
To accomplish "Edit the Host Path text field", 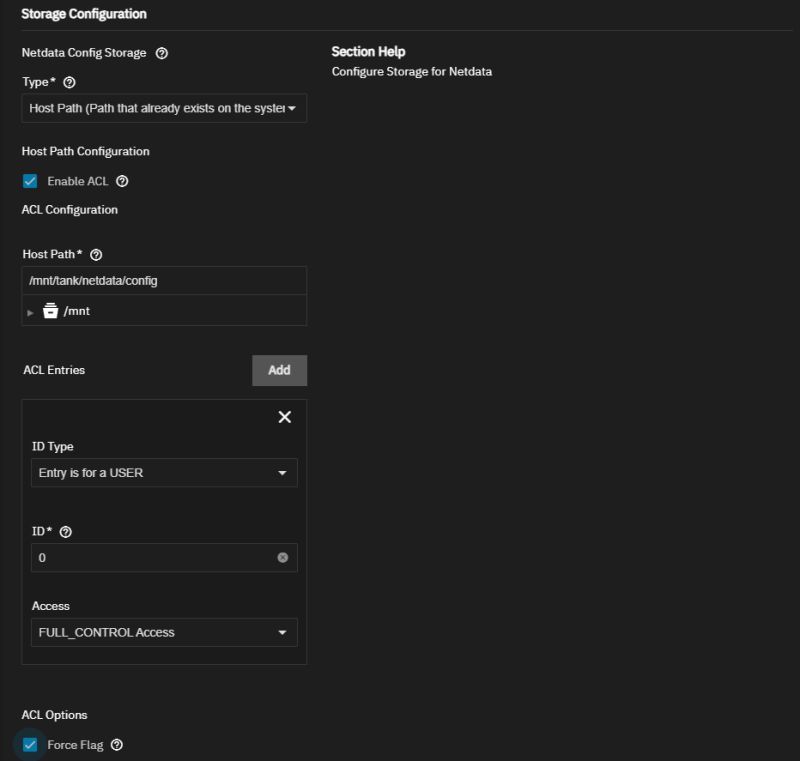I will tap(164, 280).
